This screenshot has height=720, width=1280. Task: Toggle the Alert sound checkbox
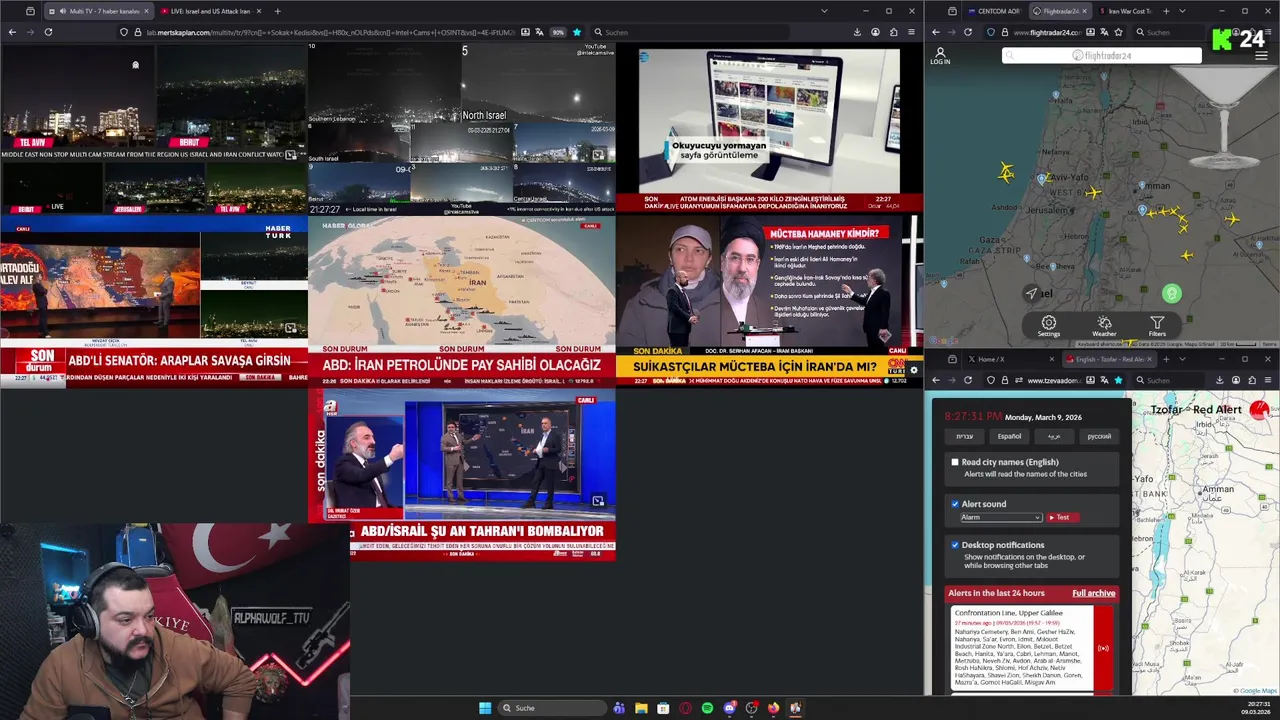(955, 504)
